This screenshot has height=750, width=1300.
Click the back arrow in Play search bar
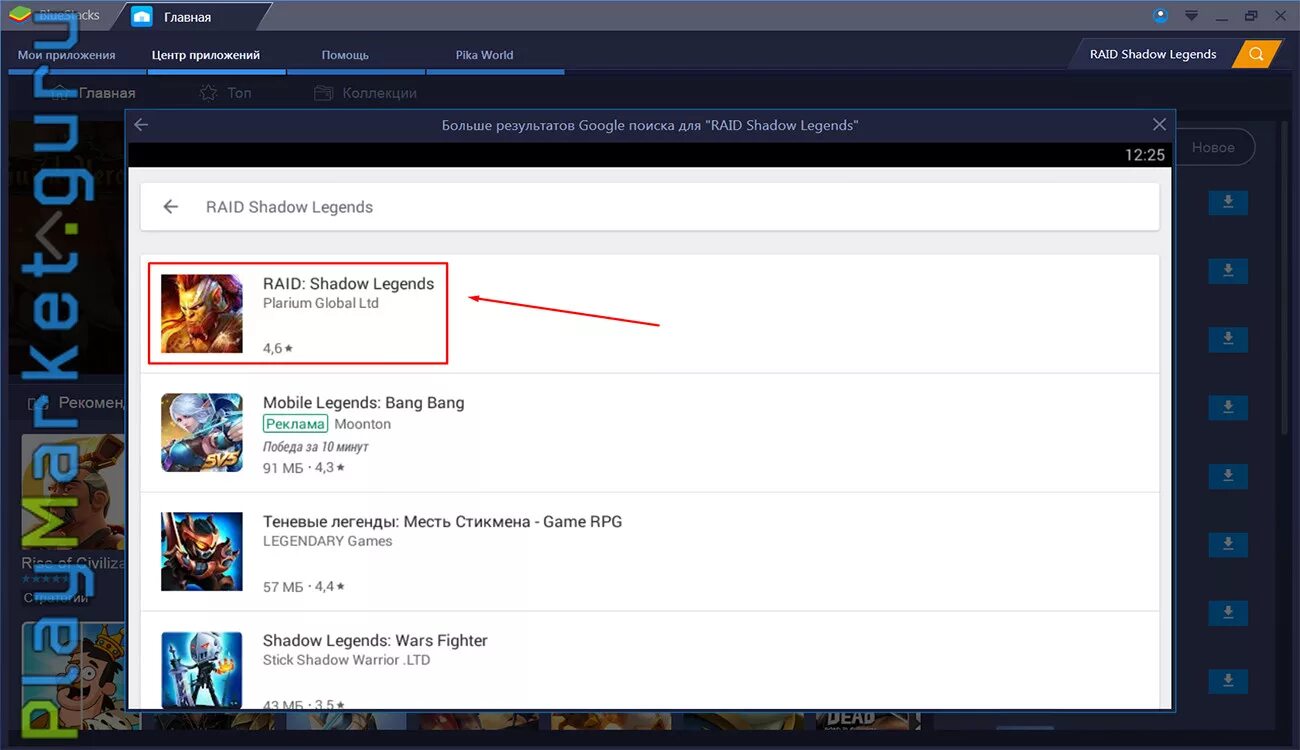tap(171, 207)
